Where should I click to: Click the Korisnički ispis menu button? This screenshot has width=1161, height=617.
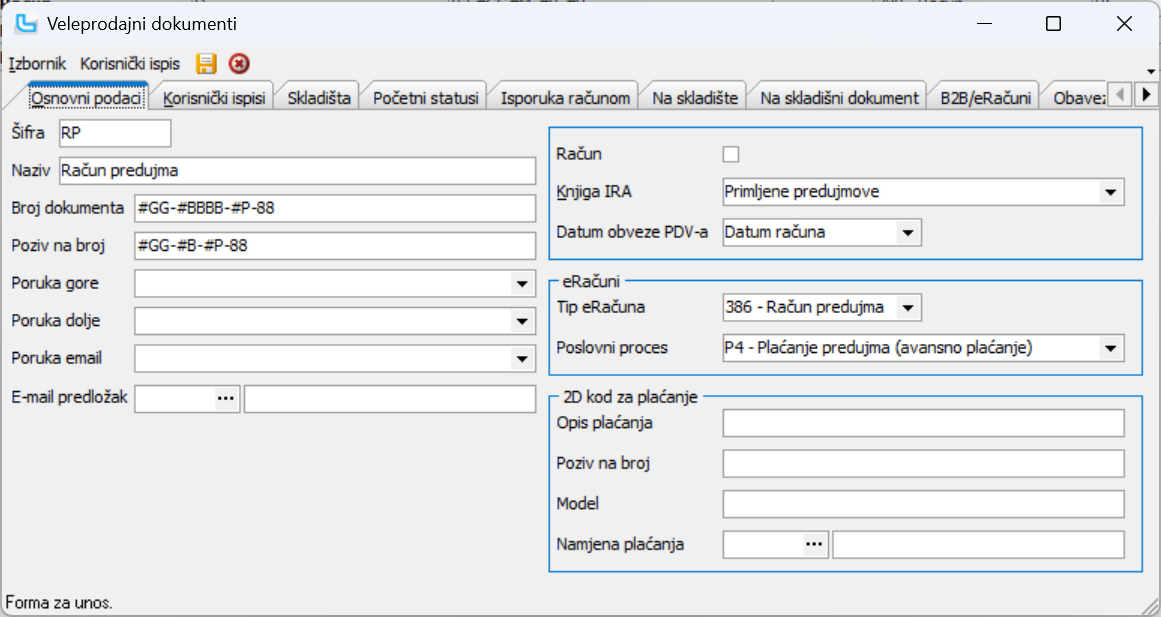(130, 64)
